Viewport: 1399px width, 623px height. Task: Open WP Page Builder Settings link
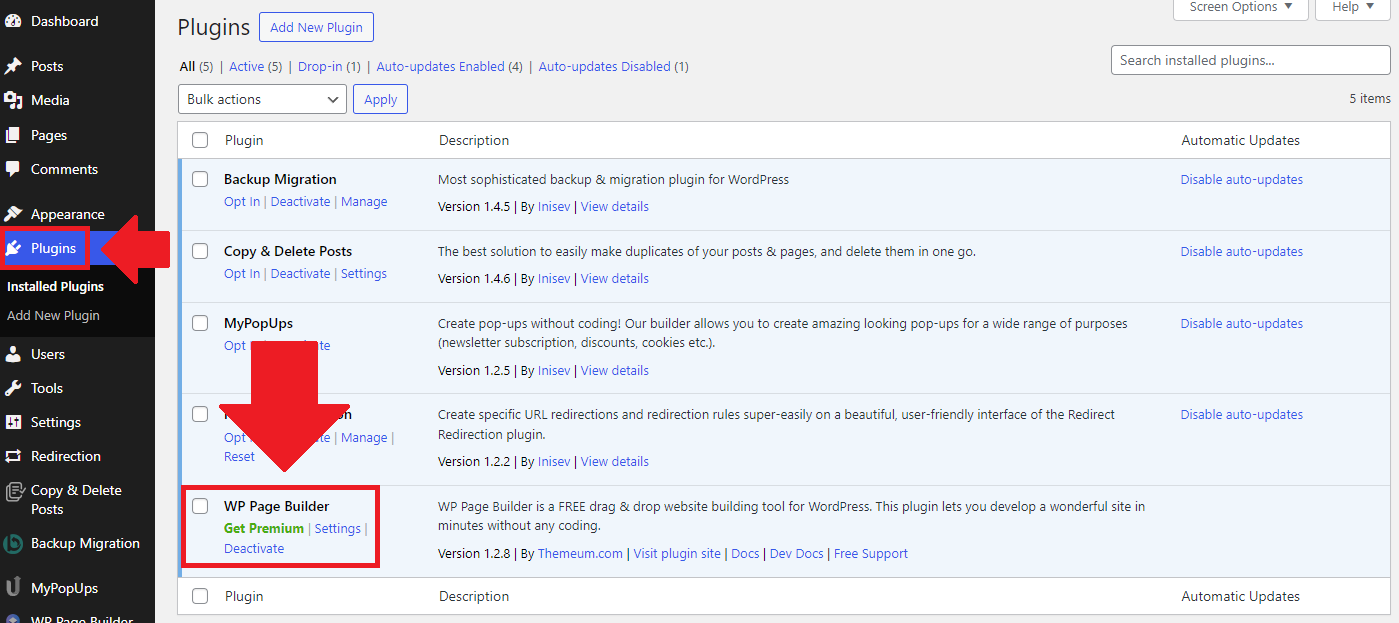338,529
